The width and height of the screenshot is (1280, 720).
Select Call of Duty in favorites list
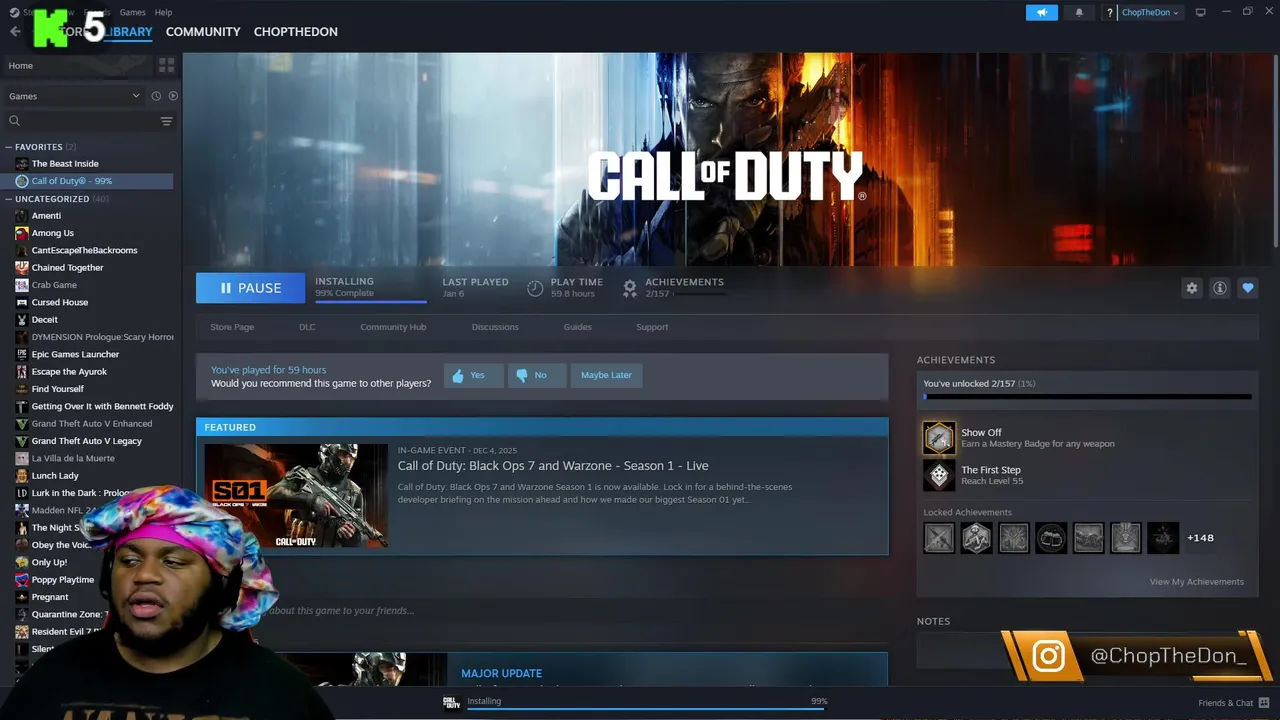(x=88, y=181)
